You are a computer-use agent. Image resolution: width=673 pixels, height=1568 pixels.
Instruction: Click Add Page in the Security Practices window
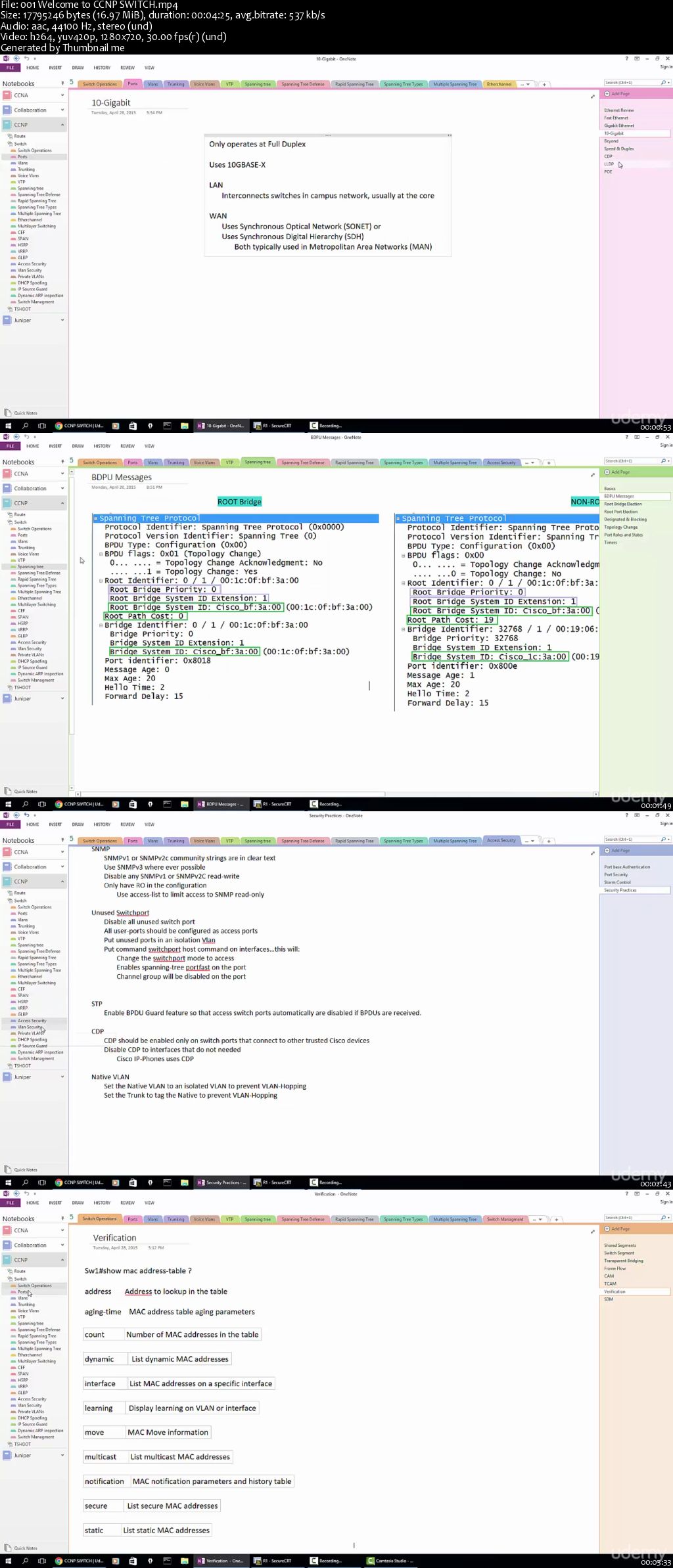click(x=617, y=851)
